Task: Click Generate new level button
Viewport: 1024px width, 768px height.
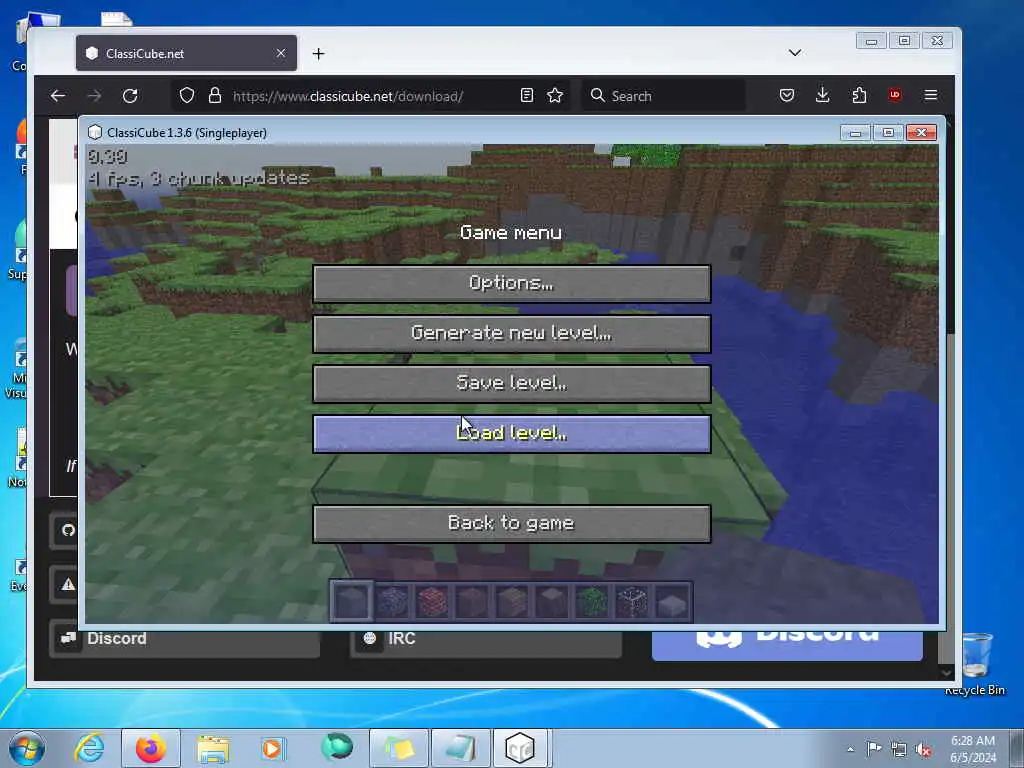Action: [511, 334]
